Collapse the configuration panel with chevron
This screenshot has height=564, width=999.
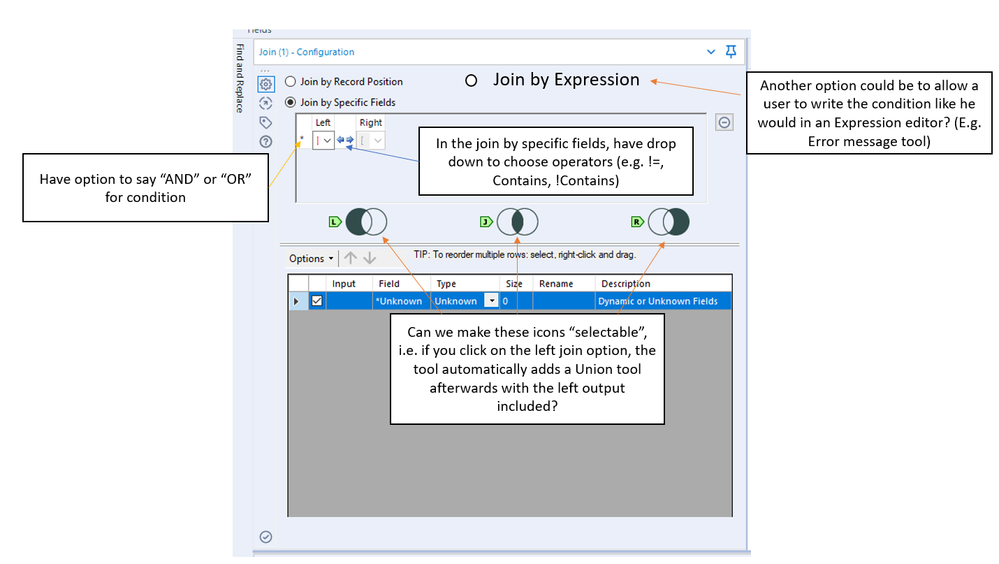(x=711, y=52)
